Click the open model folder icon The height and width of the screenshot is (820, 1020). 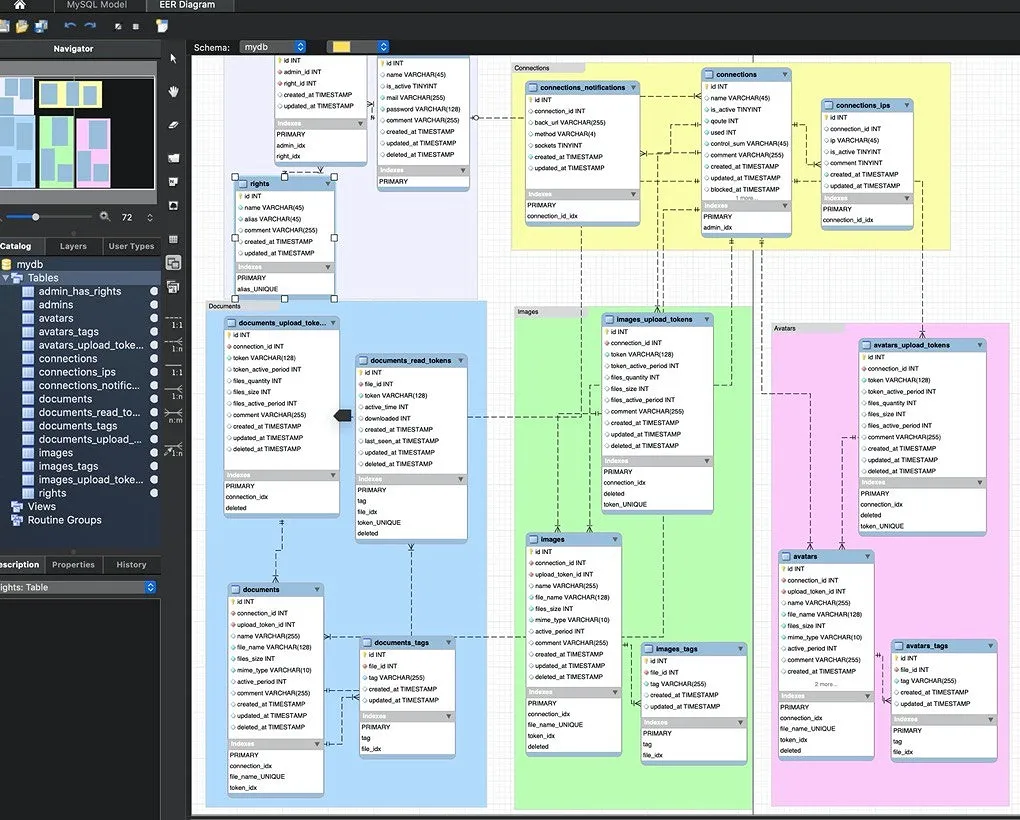21,25
